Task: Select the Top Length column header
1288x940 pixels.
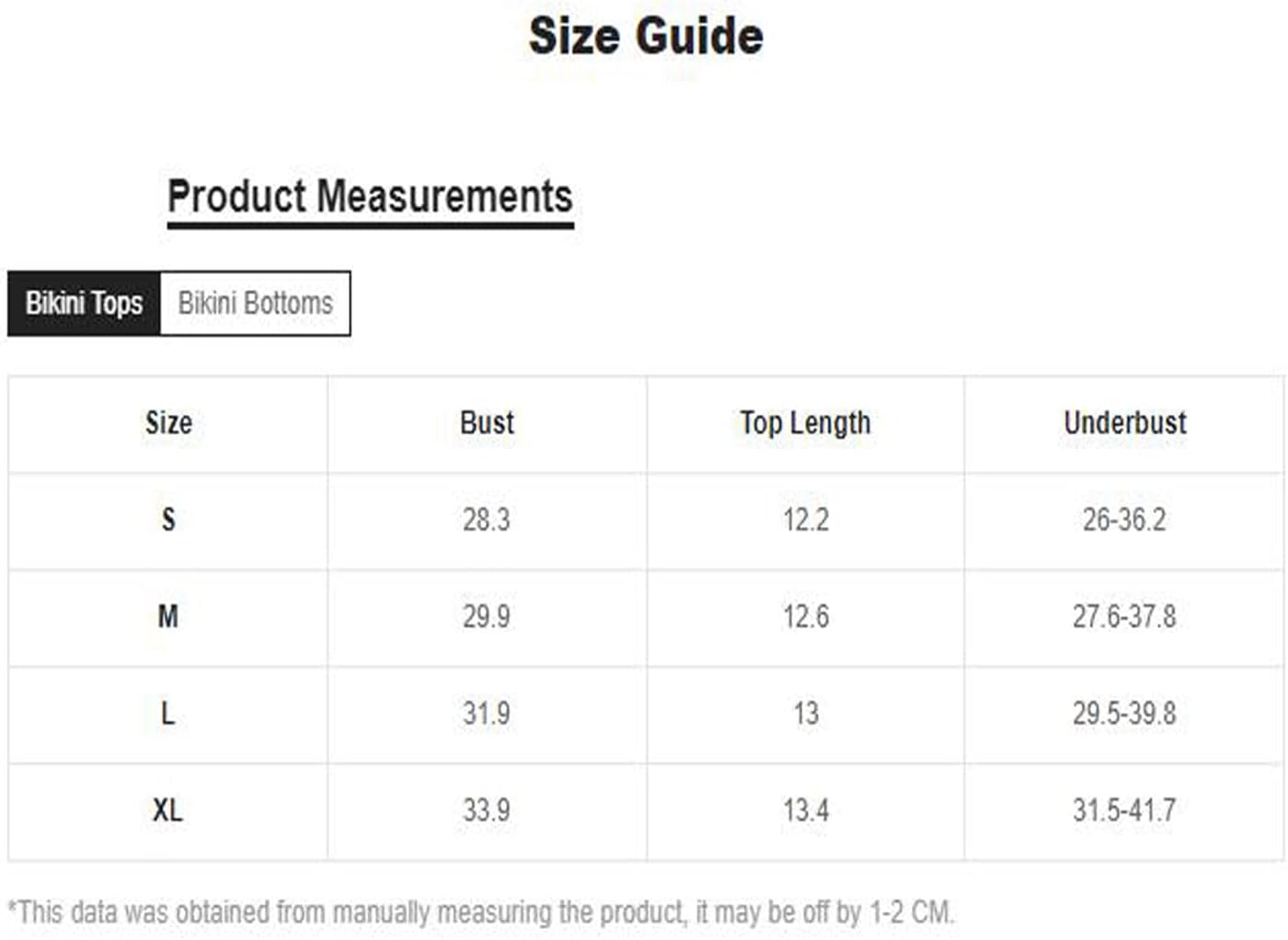Action: click(805, 423)
